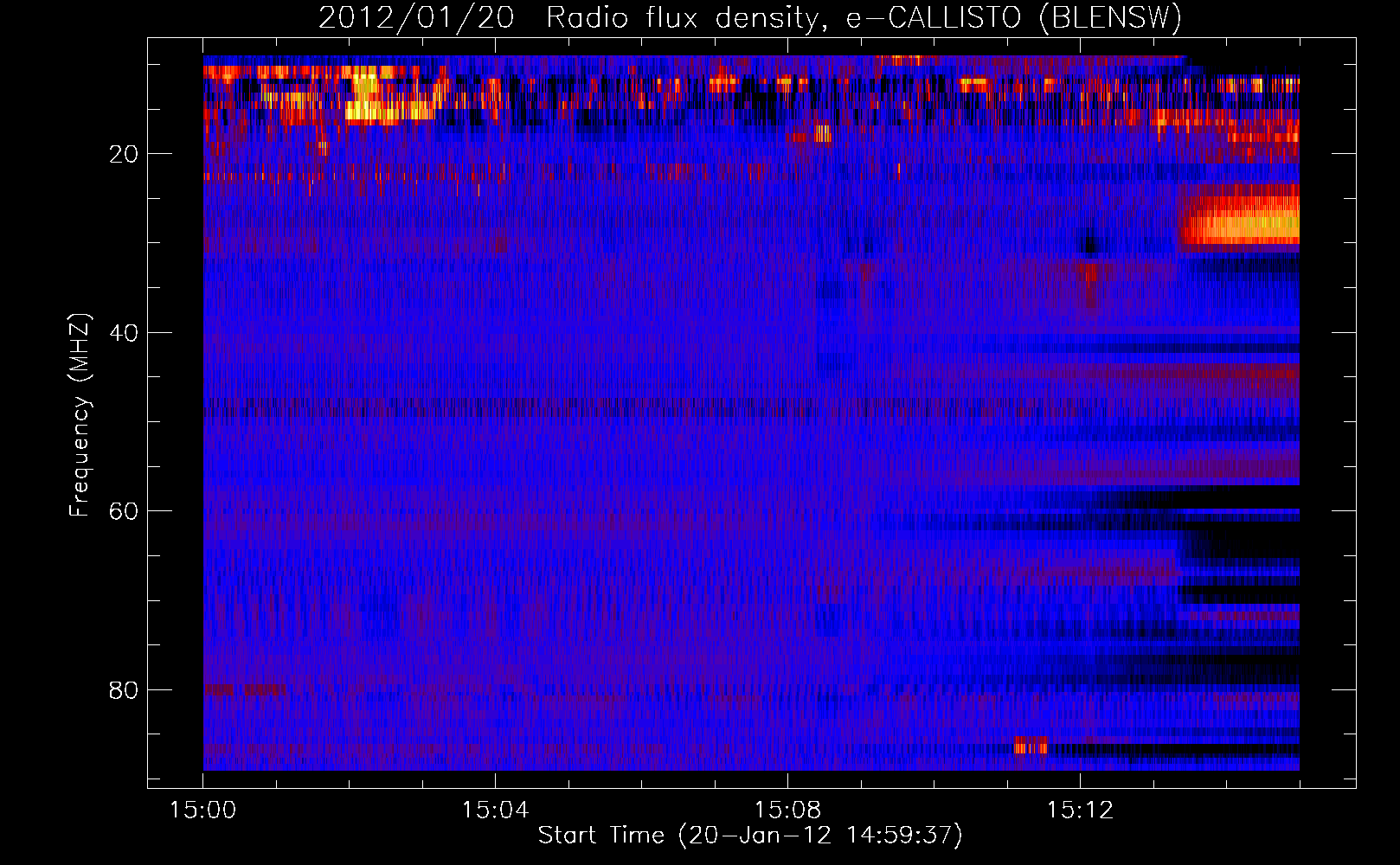Click the 20 MHz frequency tick label

[124, 154]
